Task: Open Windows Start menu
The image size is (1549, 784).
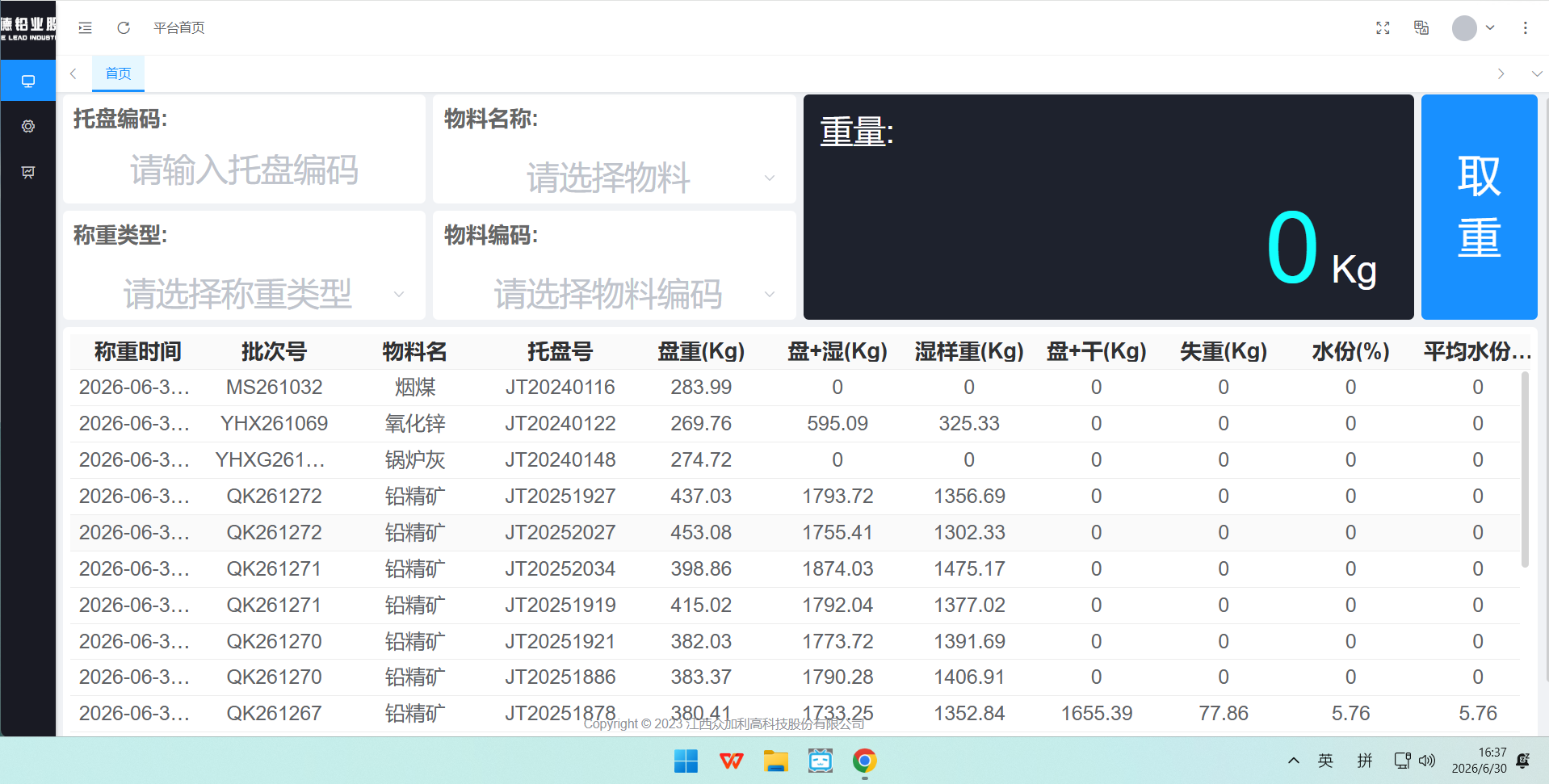Action: 686,761
